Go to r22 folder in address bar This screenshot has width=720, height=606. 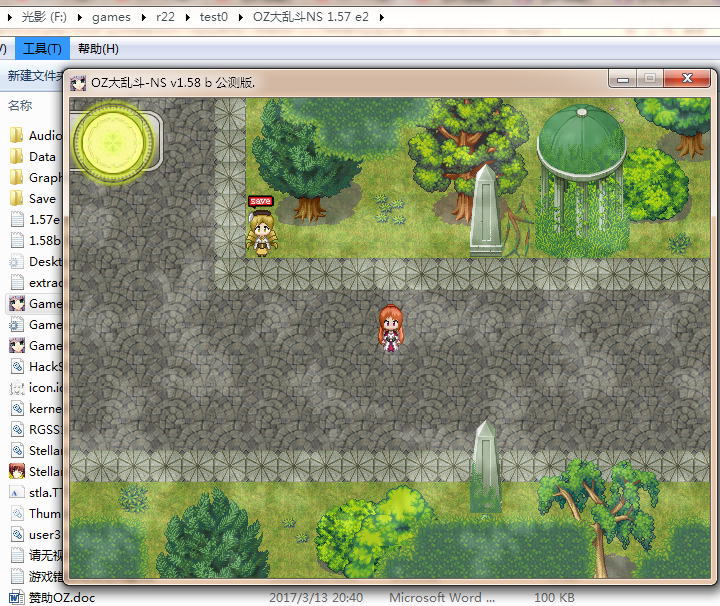(x=165, y=17)
